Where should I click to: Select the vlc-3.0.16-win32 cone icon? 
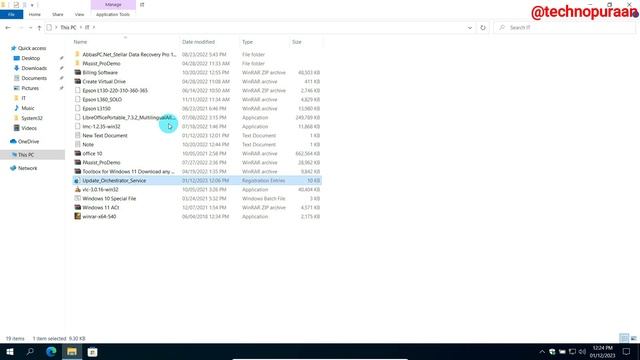point(78,189)
